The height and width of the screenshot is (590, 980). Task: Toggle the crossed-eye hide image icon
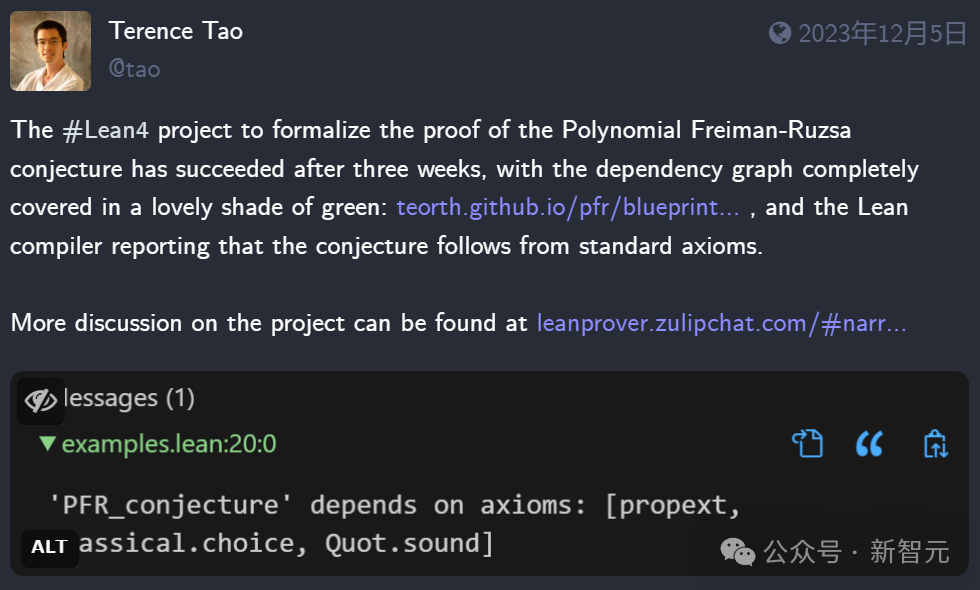click(41, 401)
